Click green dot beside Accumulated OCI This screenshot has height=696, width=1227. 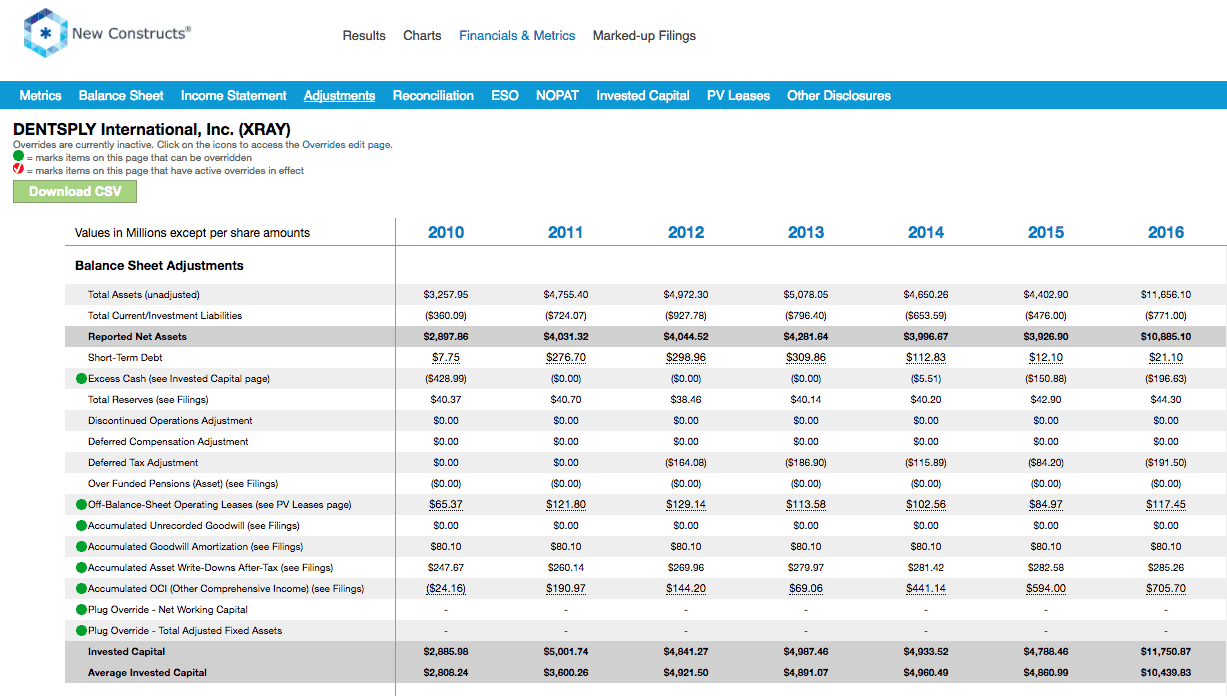81,589
